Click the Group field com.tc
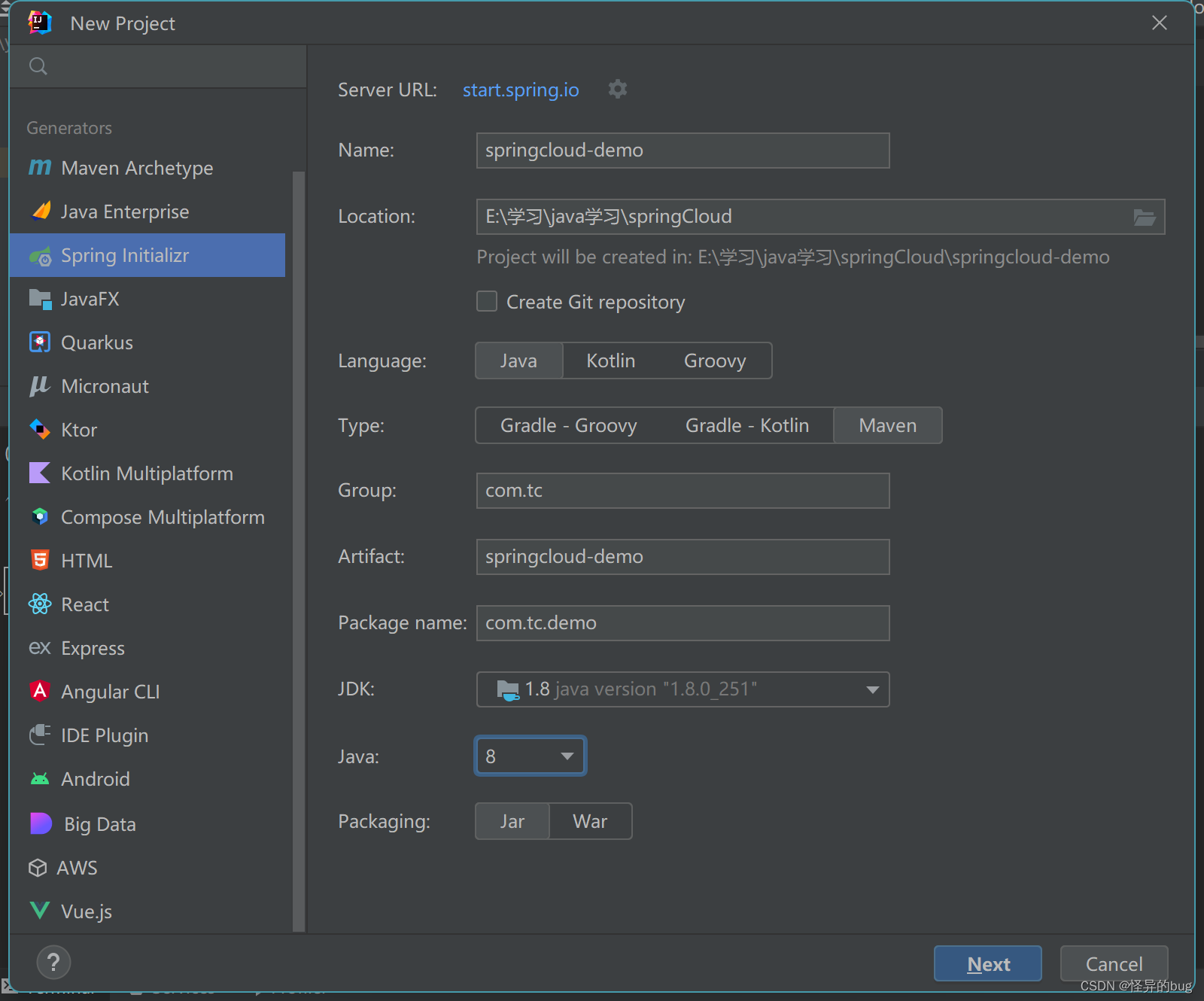1204x1001 pixels. click(x=683, y=491)
